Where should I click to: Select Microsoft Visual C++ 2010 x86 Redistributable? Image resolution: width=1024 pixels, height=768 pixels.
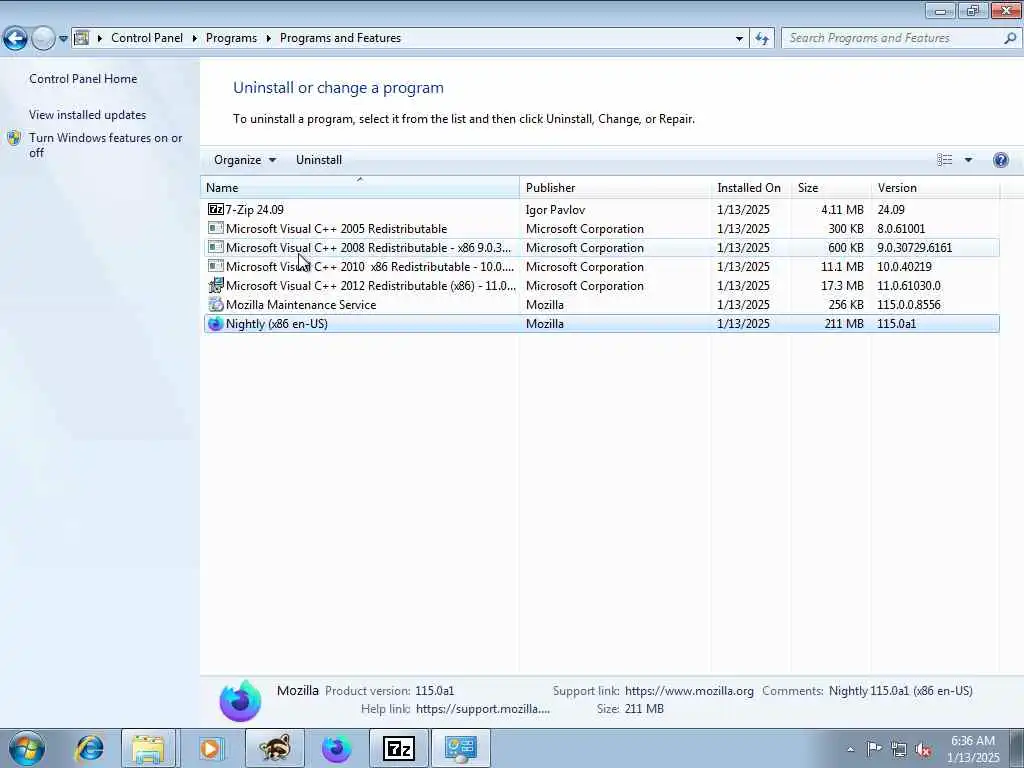point(601,266)
